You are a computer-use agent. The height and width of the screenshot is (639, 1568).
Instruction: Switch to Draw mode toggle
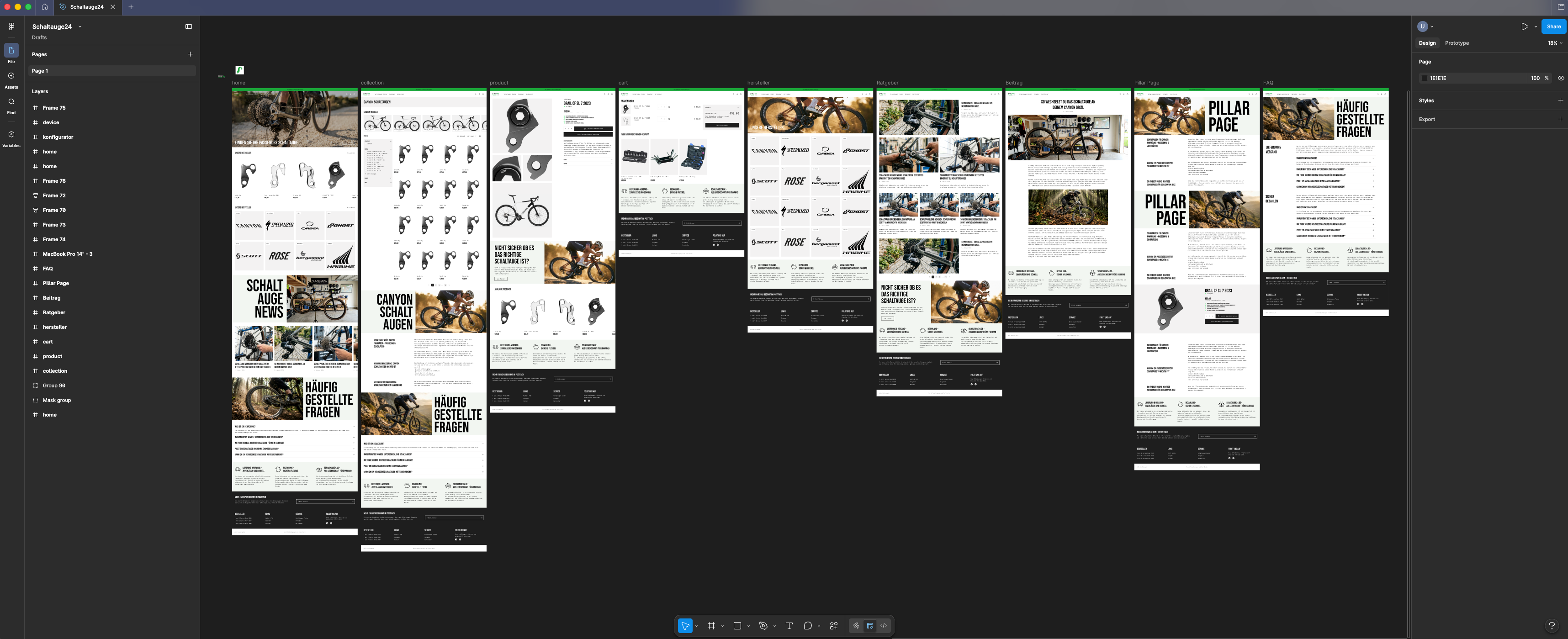click(x=856, y=626)
